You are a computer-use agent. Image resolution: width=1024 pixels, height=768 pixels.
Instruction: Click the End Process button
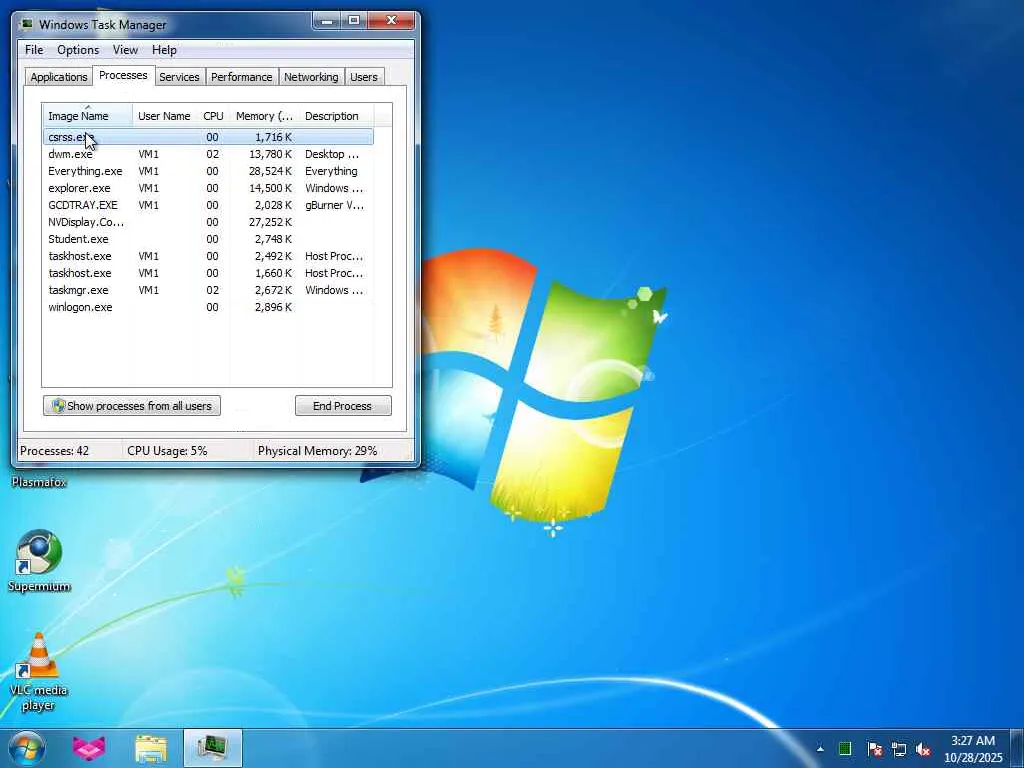pos(343,406)
